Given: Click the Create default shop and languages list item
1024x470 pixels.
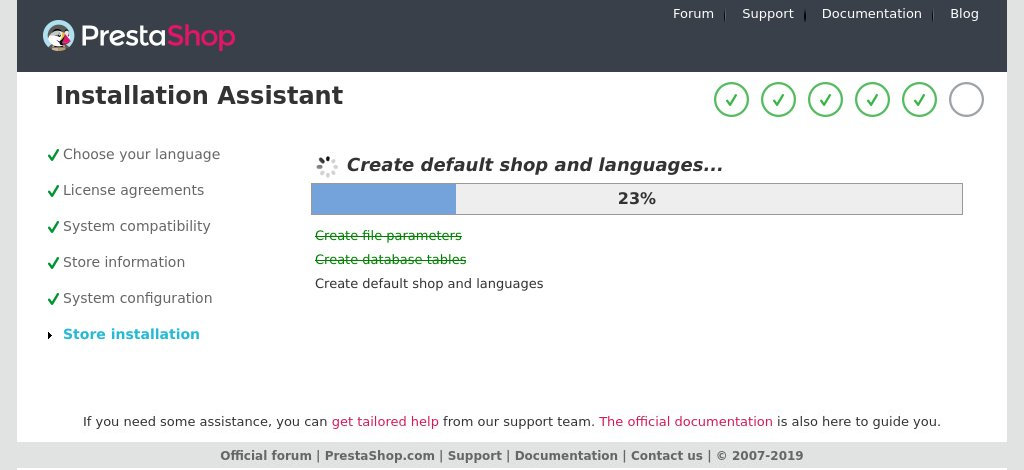Looking at the screenshot, I should [429, 283].
